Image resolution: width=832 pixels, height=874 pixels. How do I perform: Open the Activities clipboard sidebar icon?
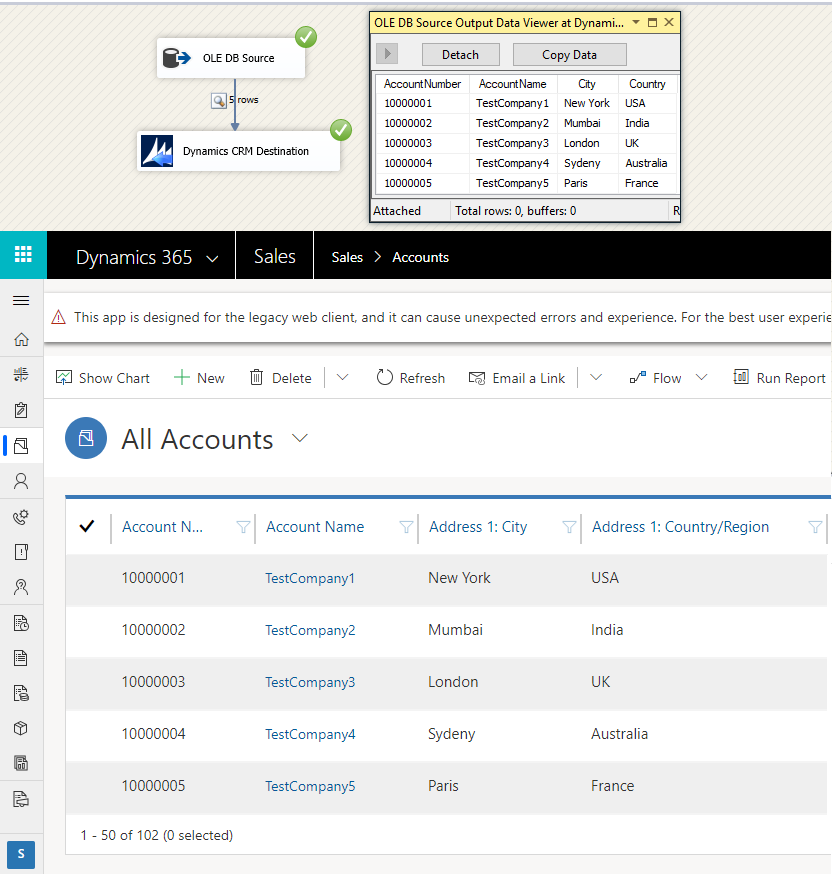[21, 410]
